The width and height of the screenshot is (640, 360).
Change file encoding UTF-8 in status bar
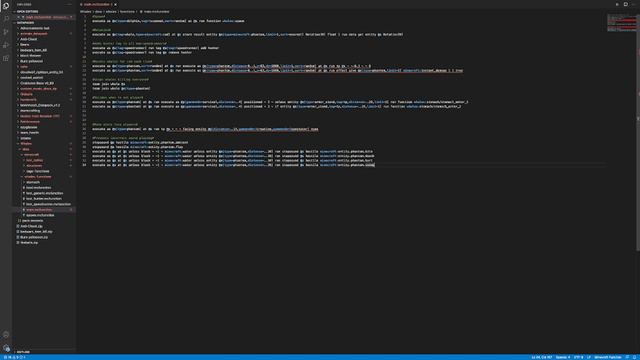pyautogui.click(x=578, y=358)
